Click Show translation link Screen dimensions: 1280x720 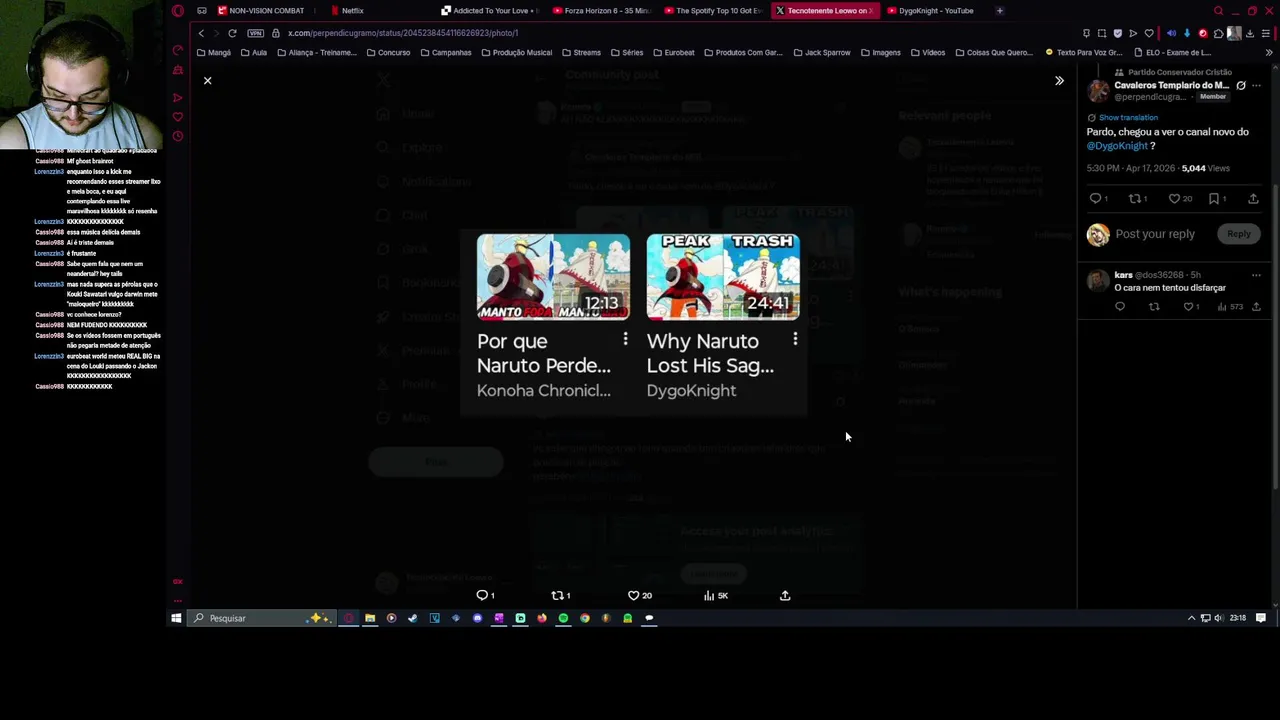pyautogui.click(x=1128, y=117)
